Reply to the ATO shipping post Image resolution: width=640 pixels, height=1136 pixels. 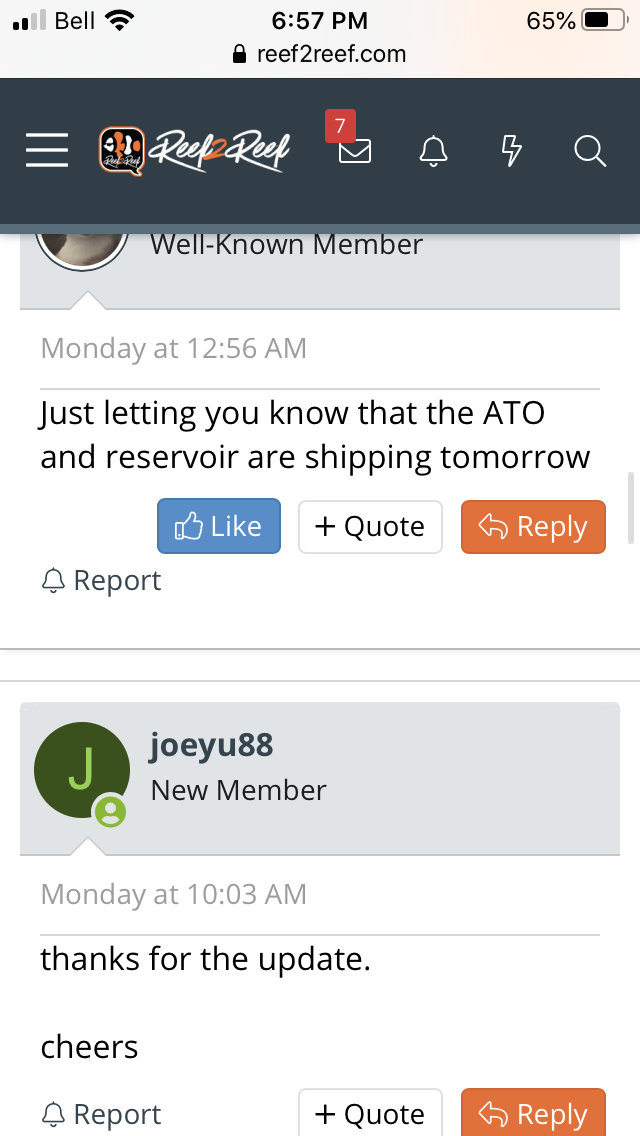click(x=533, y=527)
